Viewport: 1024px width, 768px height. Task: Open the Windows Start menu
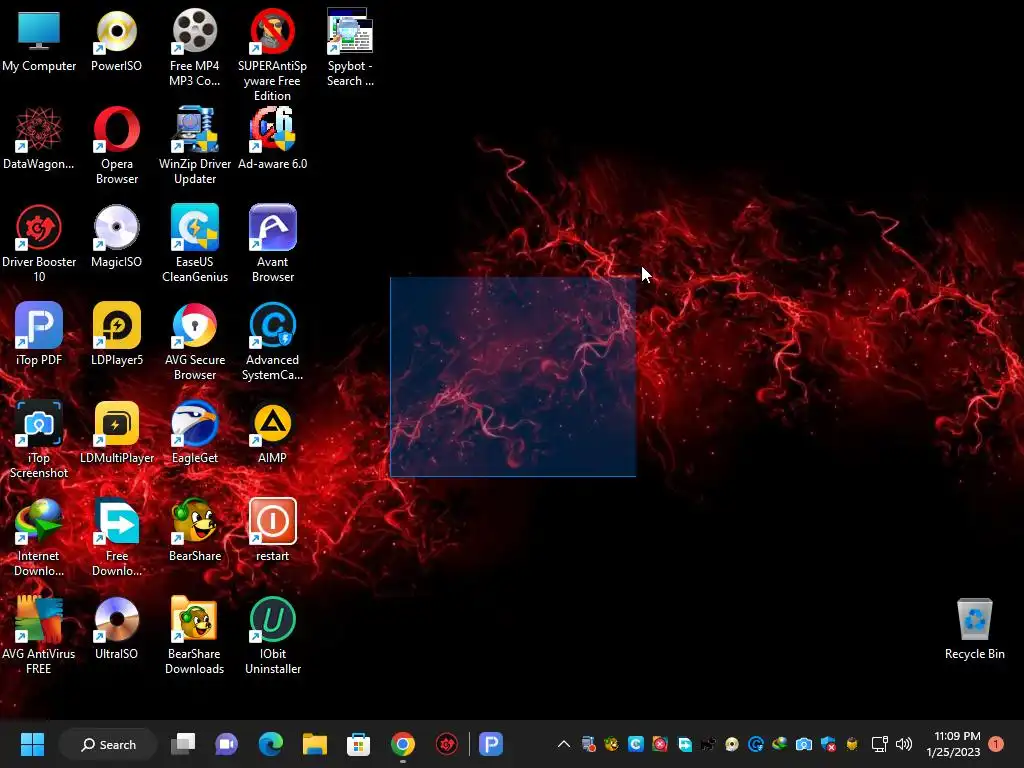click(32, 744)
